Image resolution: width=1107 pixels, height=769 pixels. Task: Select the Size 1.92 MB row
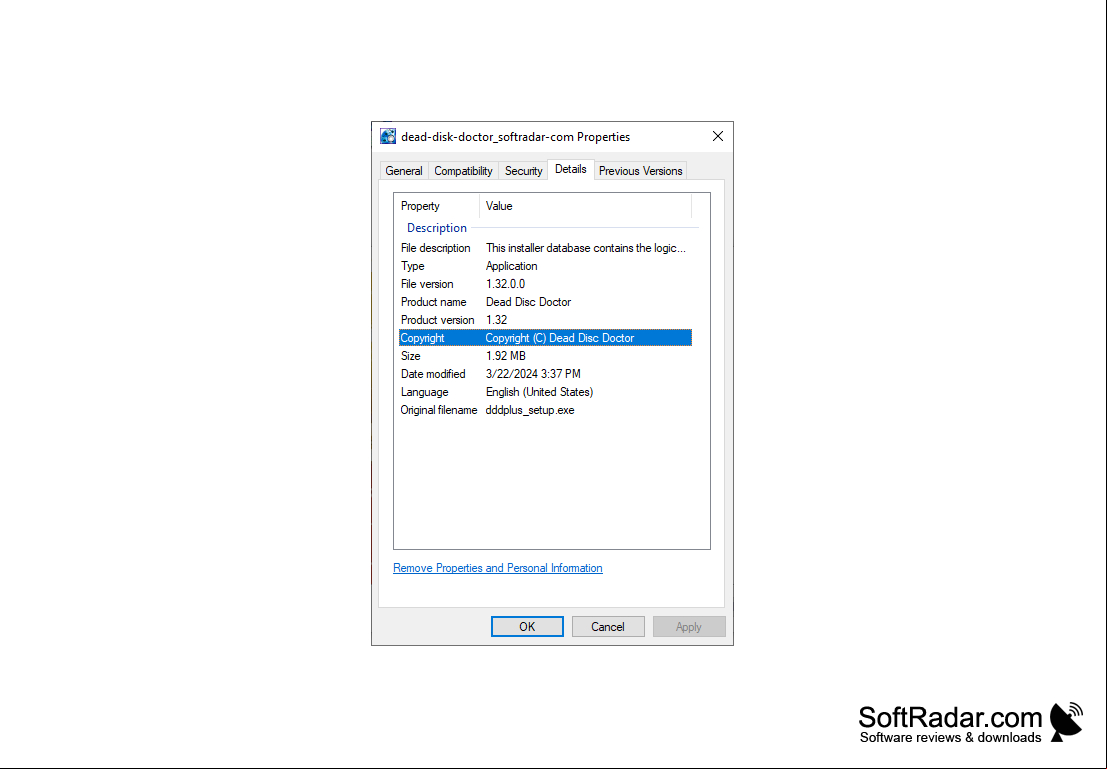tap(545, 356)
